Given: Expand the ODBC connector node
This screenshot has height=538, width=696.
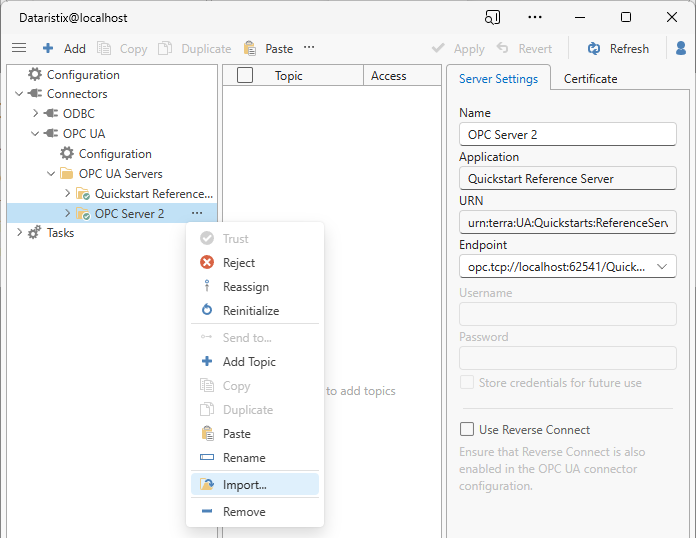Looking at the screenshot, I should (36, 114).
